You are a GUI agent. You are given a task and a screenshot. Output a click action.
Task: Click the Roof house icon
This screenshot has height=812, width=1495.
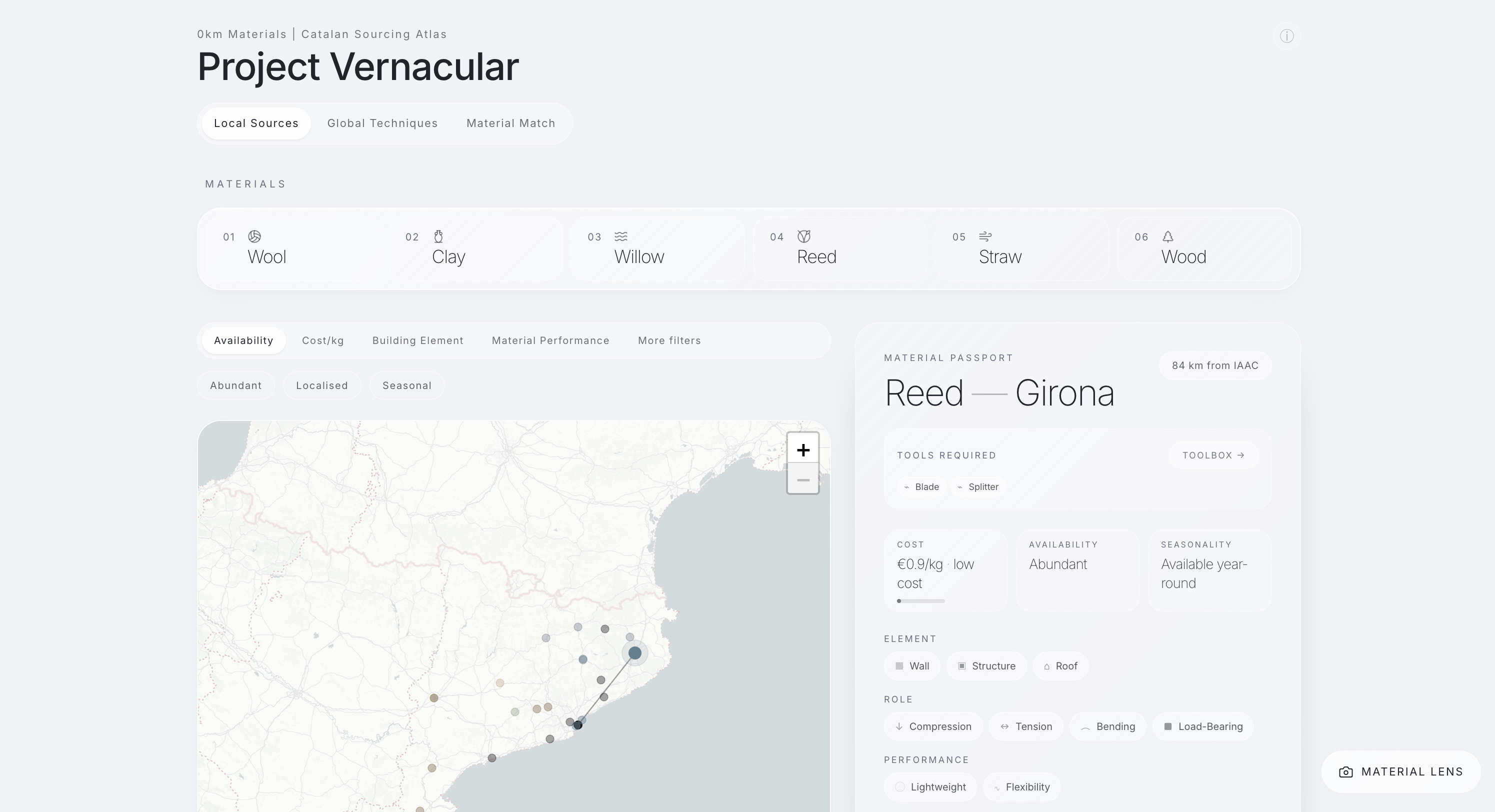1046,666
